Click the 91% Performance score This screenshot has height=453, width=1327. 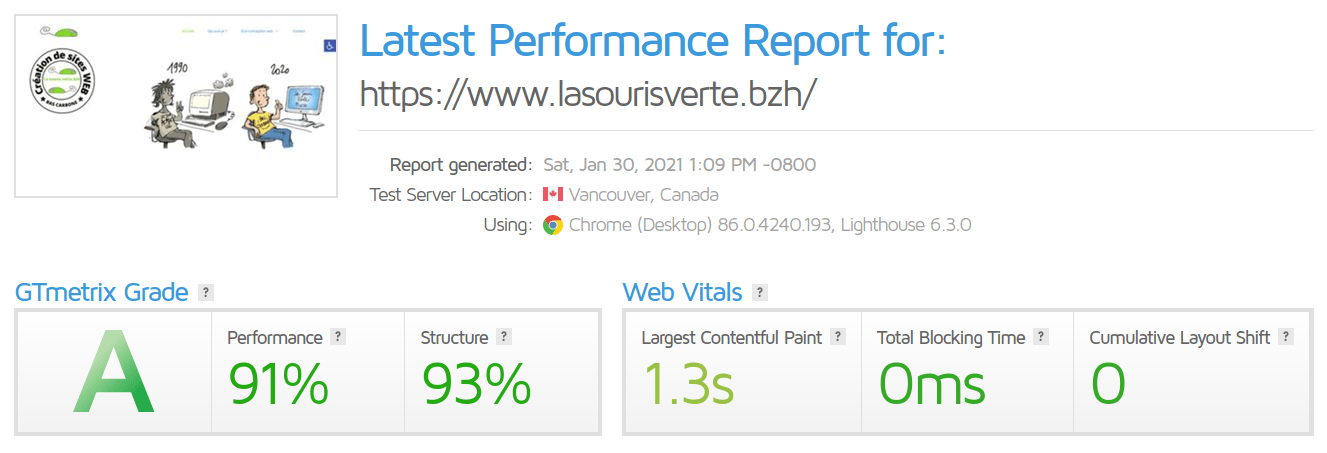(278, 384)
